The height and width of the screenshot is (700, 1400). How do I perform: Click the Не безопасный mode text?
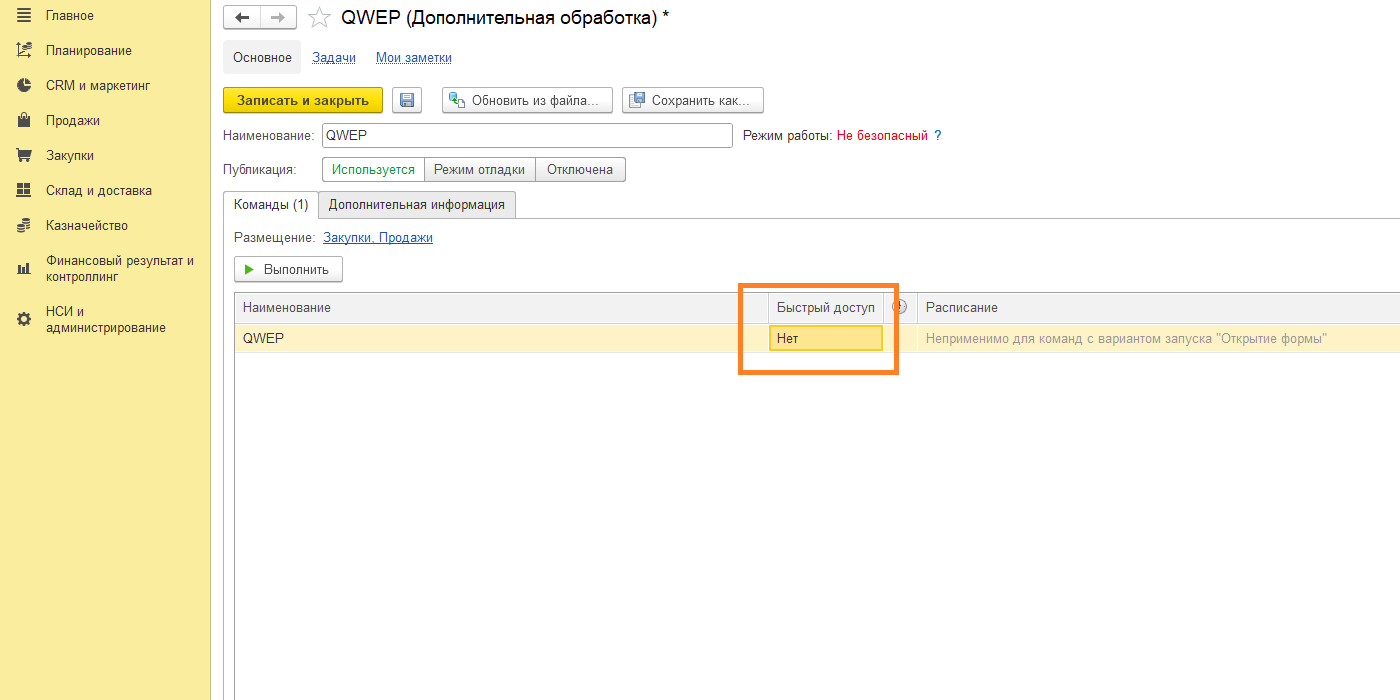[882, 135]
